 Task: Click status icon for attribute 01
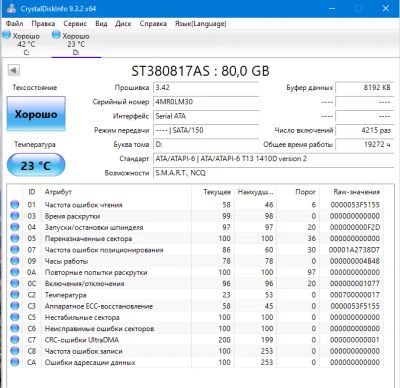coord(15,205)
